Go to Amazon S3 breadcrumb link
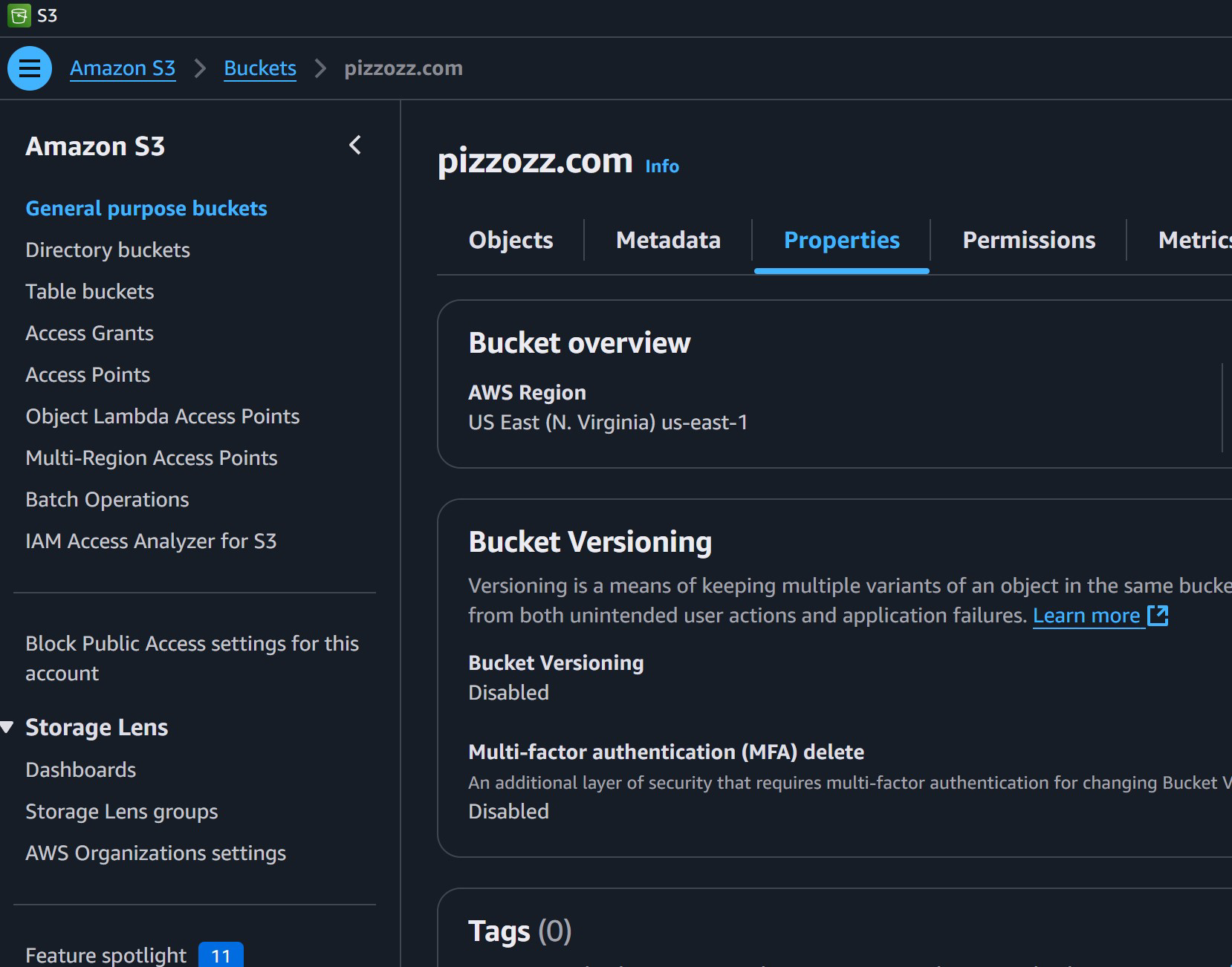This screenshot has height=967, width=1232. (123, 68)
